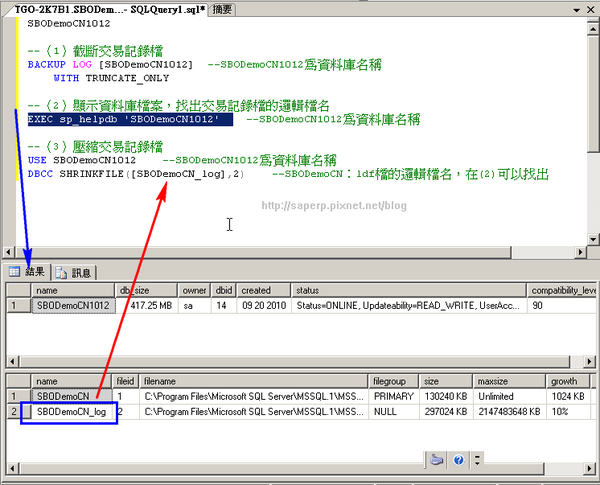Open the toolbar options overflow arrow

click(x=477, y=459)
